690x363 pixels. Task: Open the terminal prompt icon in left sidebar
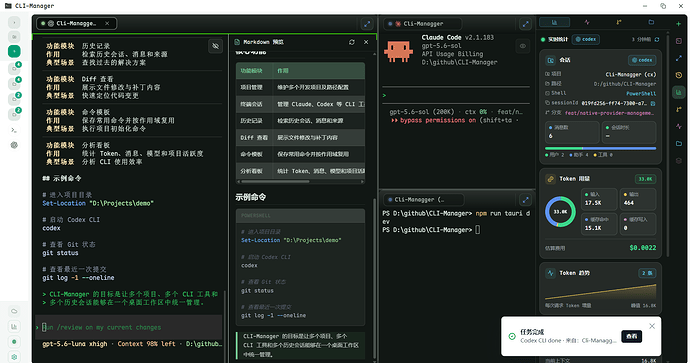(14, 130)
